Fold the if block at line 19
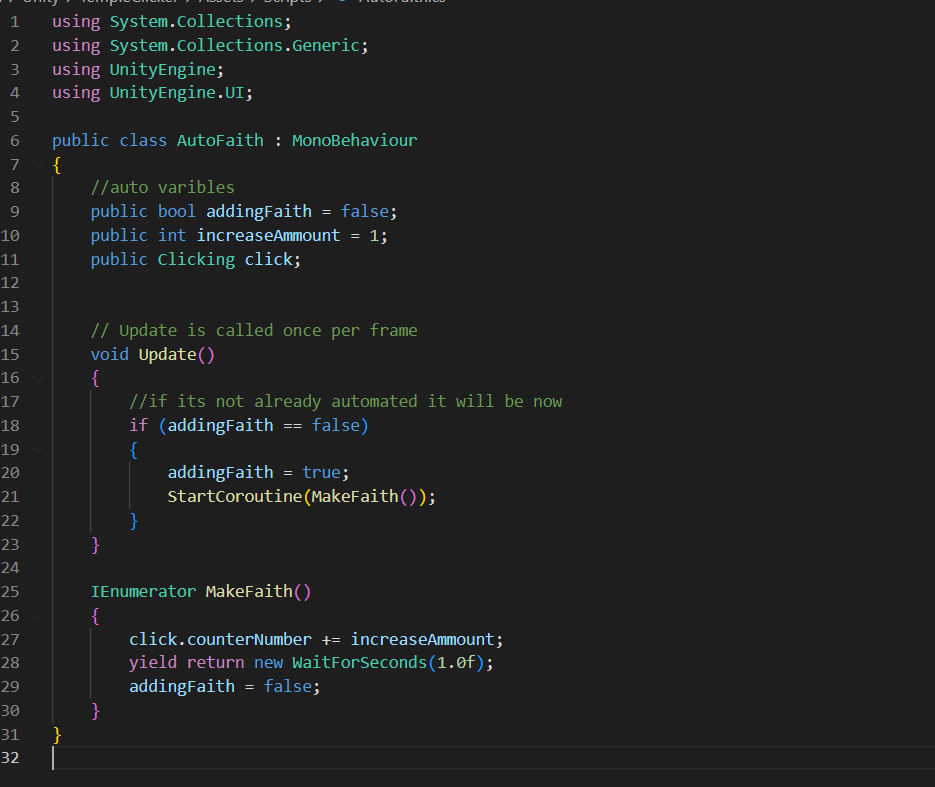Viewport: 935px width, 787px height. click(37, 449)
